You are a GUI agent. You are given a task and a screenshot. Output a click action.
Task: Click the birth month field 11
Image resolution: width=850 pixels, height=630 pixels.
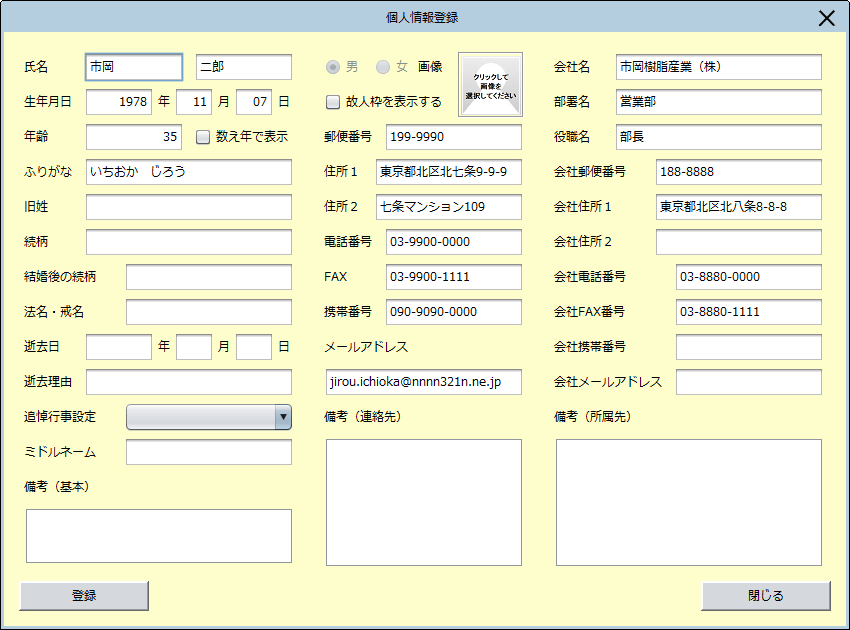click(194, 102)
